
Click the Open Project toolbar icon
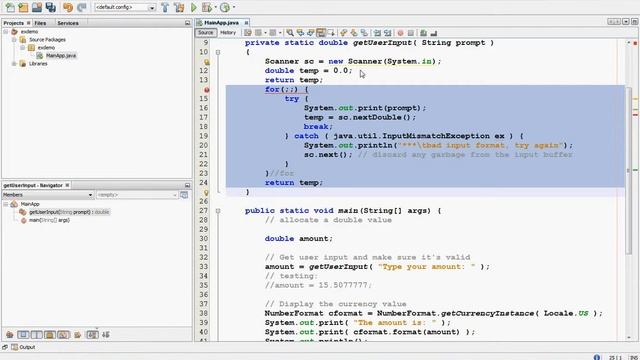coord(37,7)
